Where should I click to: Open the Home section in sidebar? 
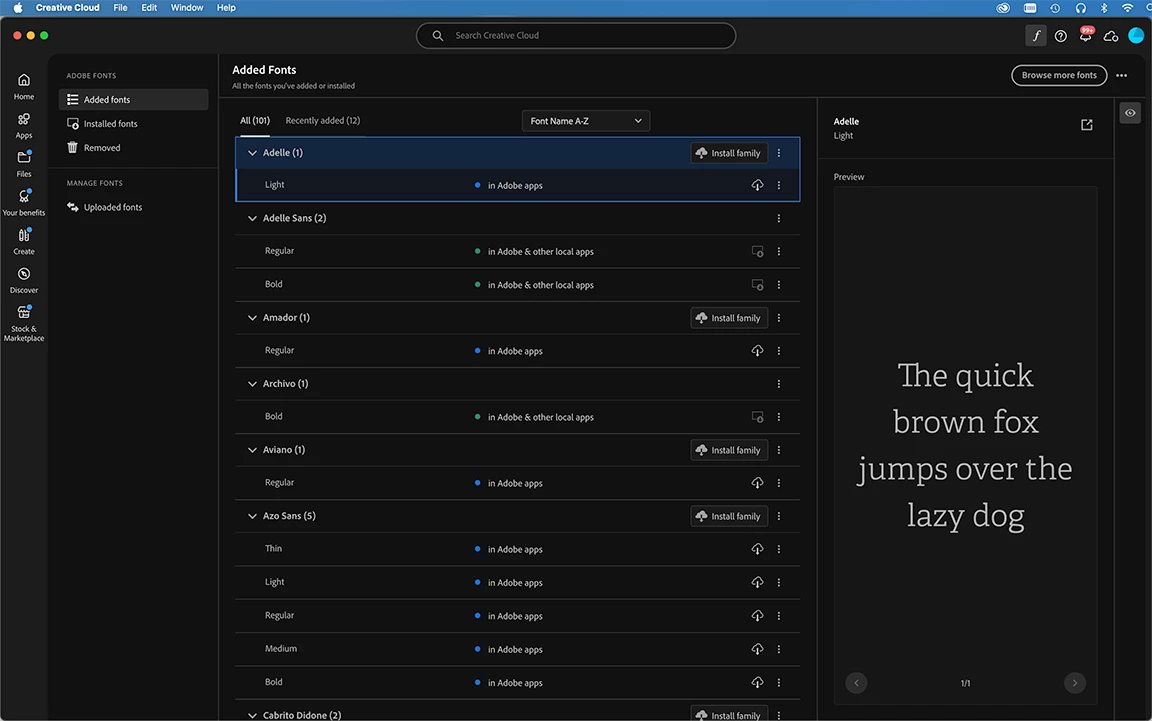pos(24,86)
